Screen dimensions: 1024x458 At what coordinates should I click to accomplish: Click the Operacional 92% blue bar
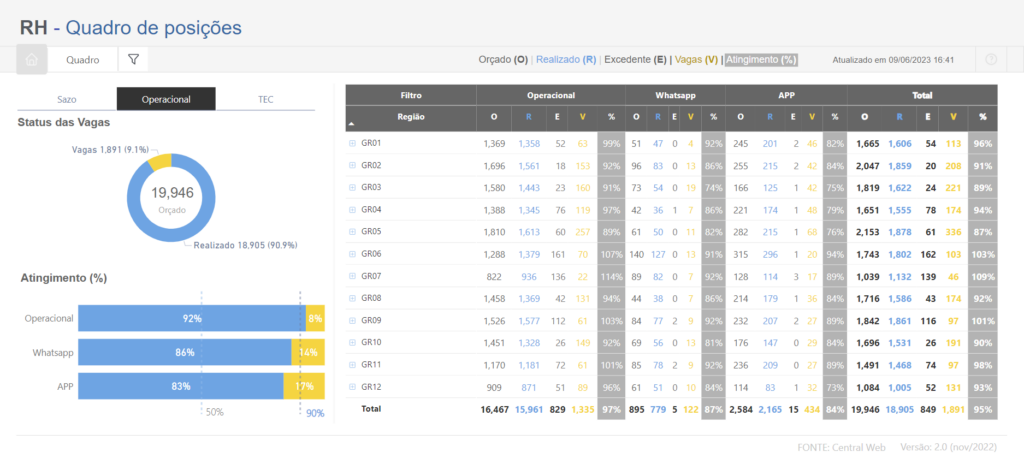pos(192,318)
